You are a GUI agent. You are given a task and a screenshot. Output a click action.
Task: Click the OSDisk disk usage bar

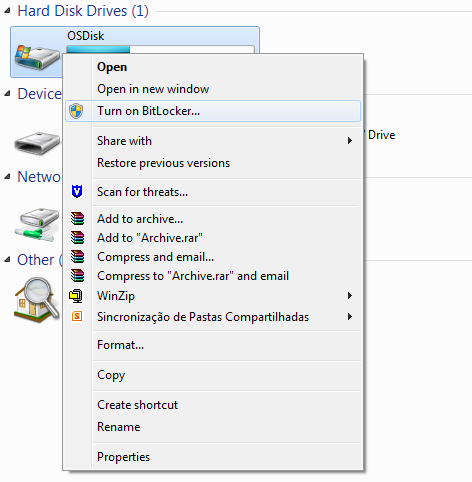[x=160, y=49]
